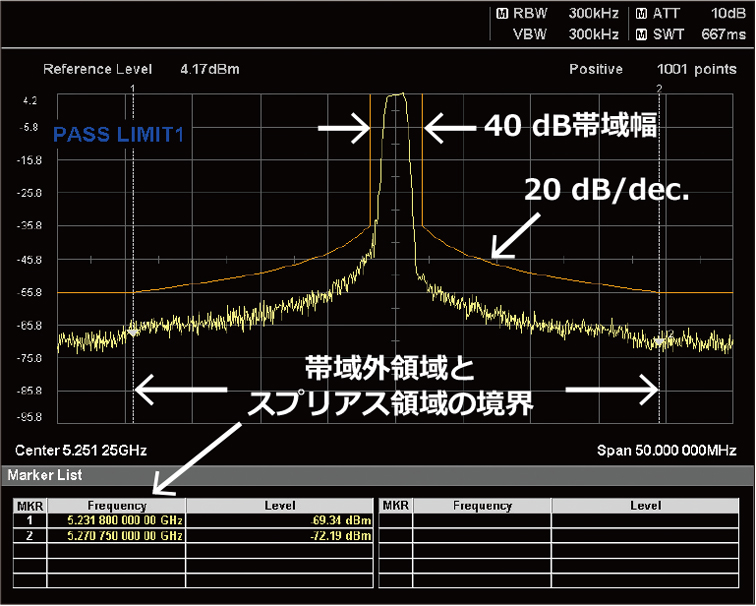This screenshot has width=756, height=606.
Task: Click the right table Level column header
Action: [646, 506]
